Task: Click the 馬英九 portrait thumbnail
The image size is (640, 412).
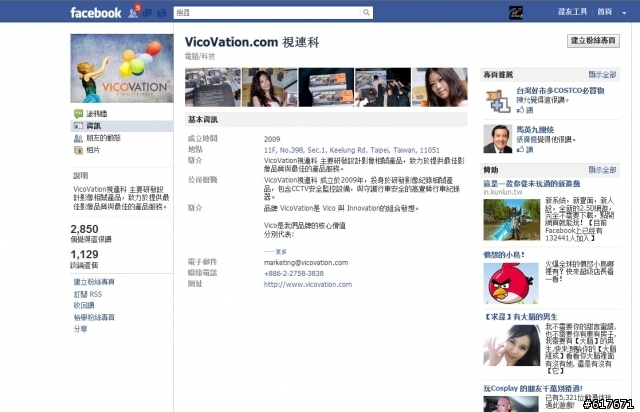Action: tap(498, 139)
